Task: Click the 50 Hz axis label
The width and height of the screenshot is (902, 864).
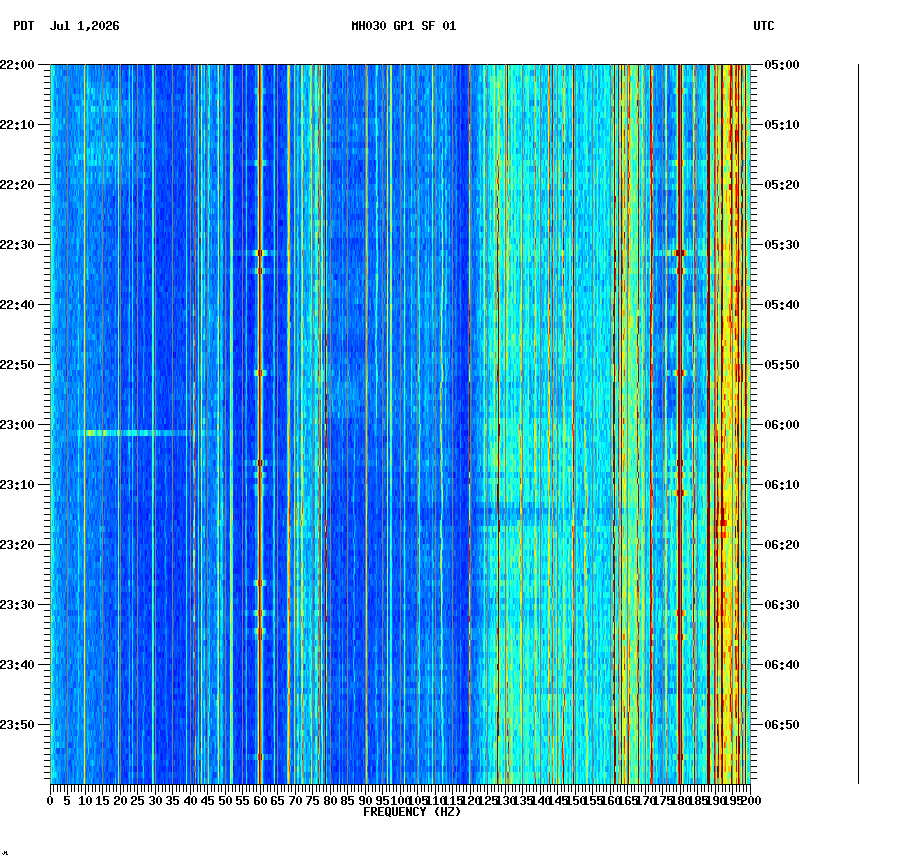Action: (x=225, y=801)
